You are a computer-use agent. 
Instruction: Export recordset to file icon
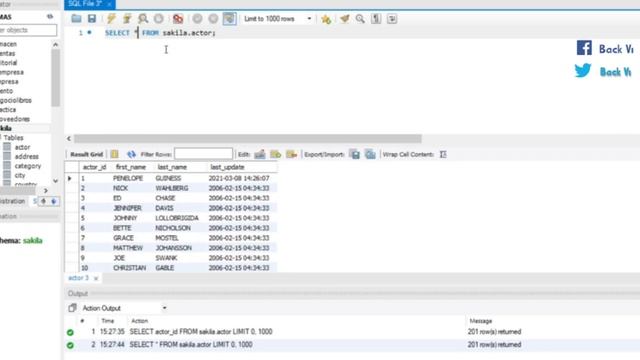tap(355, 154)
